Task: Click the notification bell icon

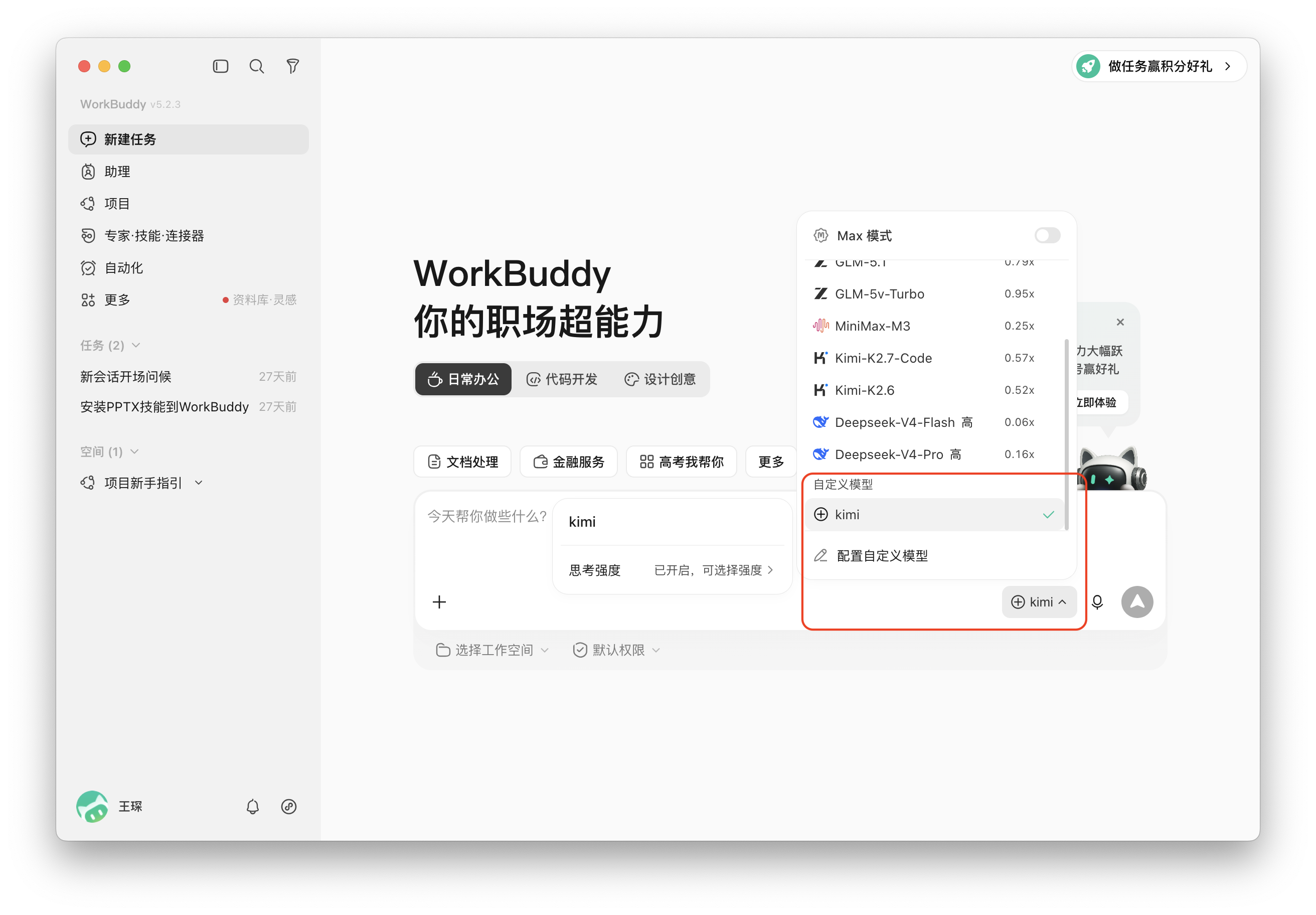Action: [x=253, y=807]
